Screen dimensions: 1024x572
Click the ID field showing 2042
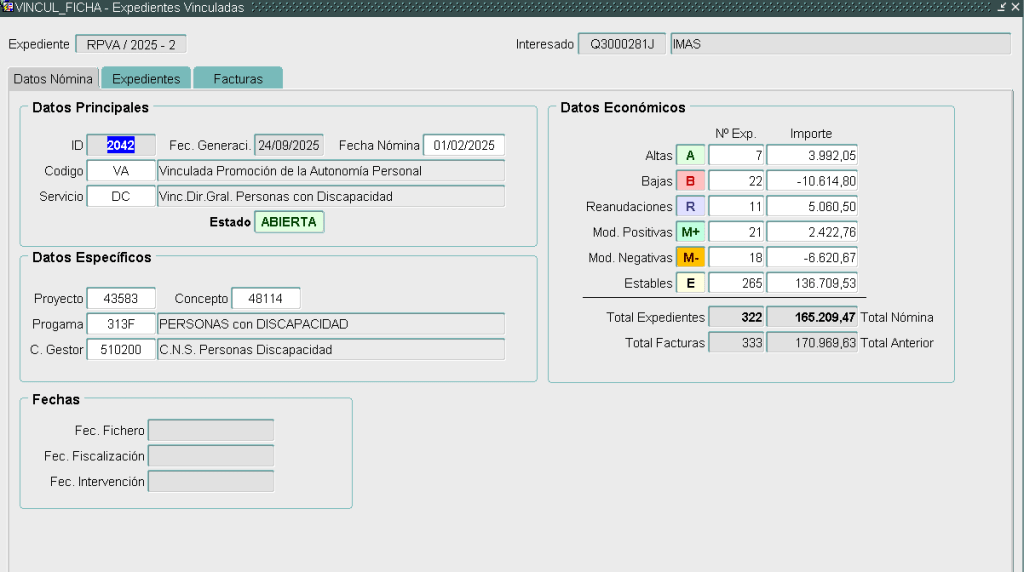tap(121, 145)
